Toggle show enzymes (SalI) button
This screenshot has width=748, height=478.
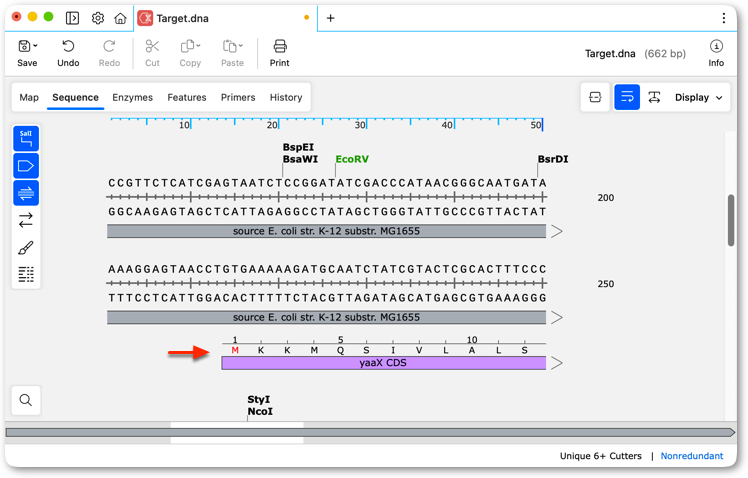26,138
